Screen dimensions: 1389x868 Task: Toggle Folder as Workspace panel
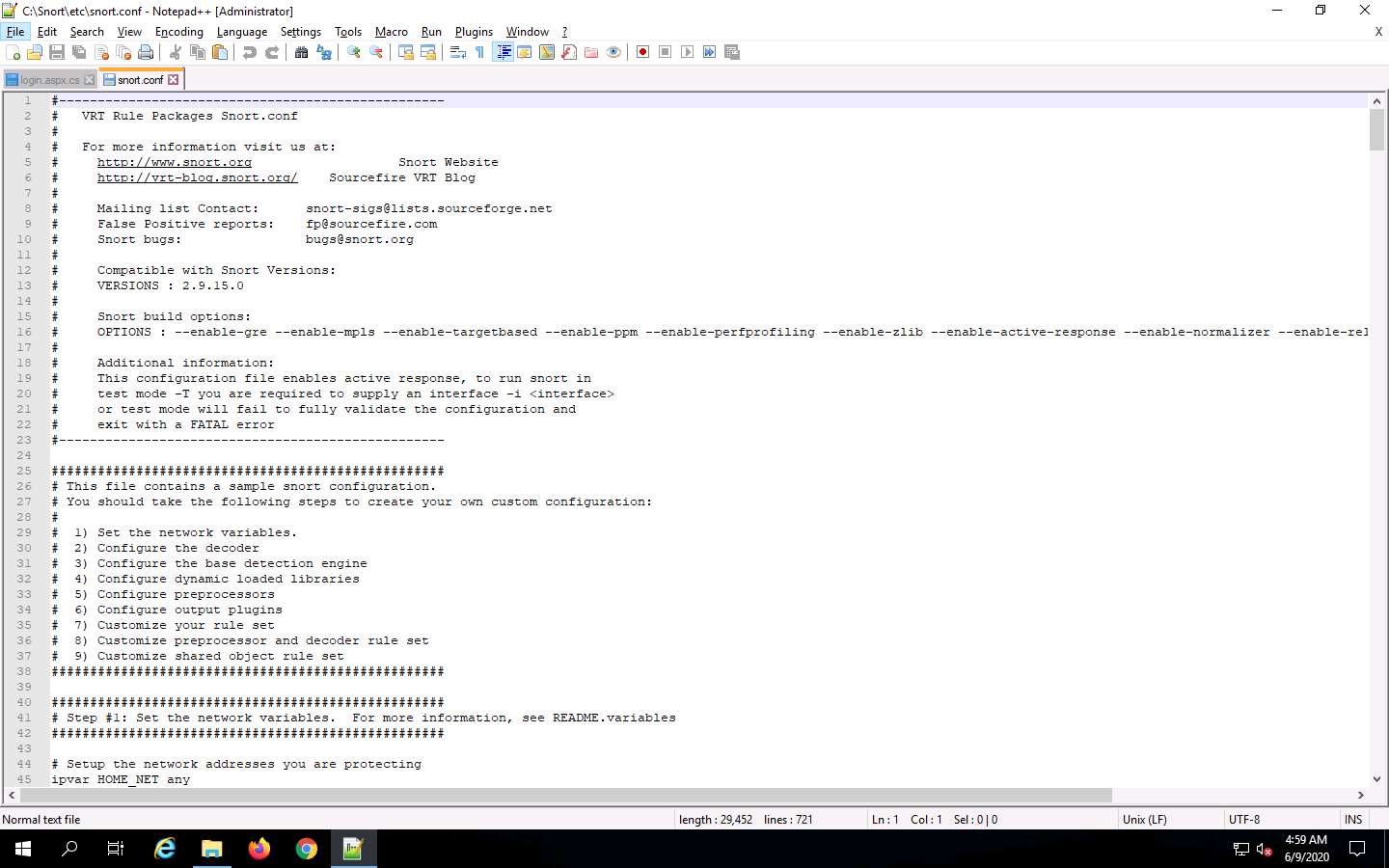591,52
